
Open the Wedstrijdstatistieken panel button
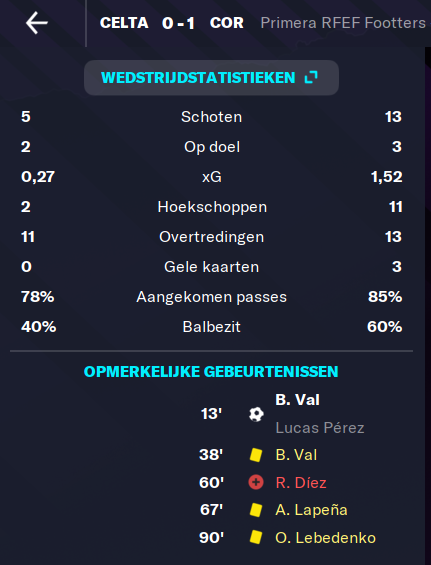pos(211,77)
